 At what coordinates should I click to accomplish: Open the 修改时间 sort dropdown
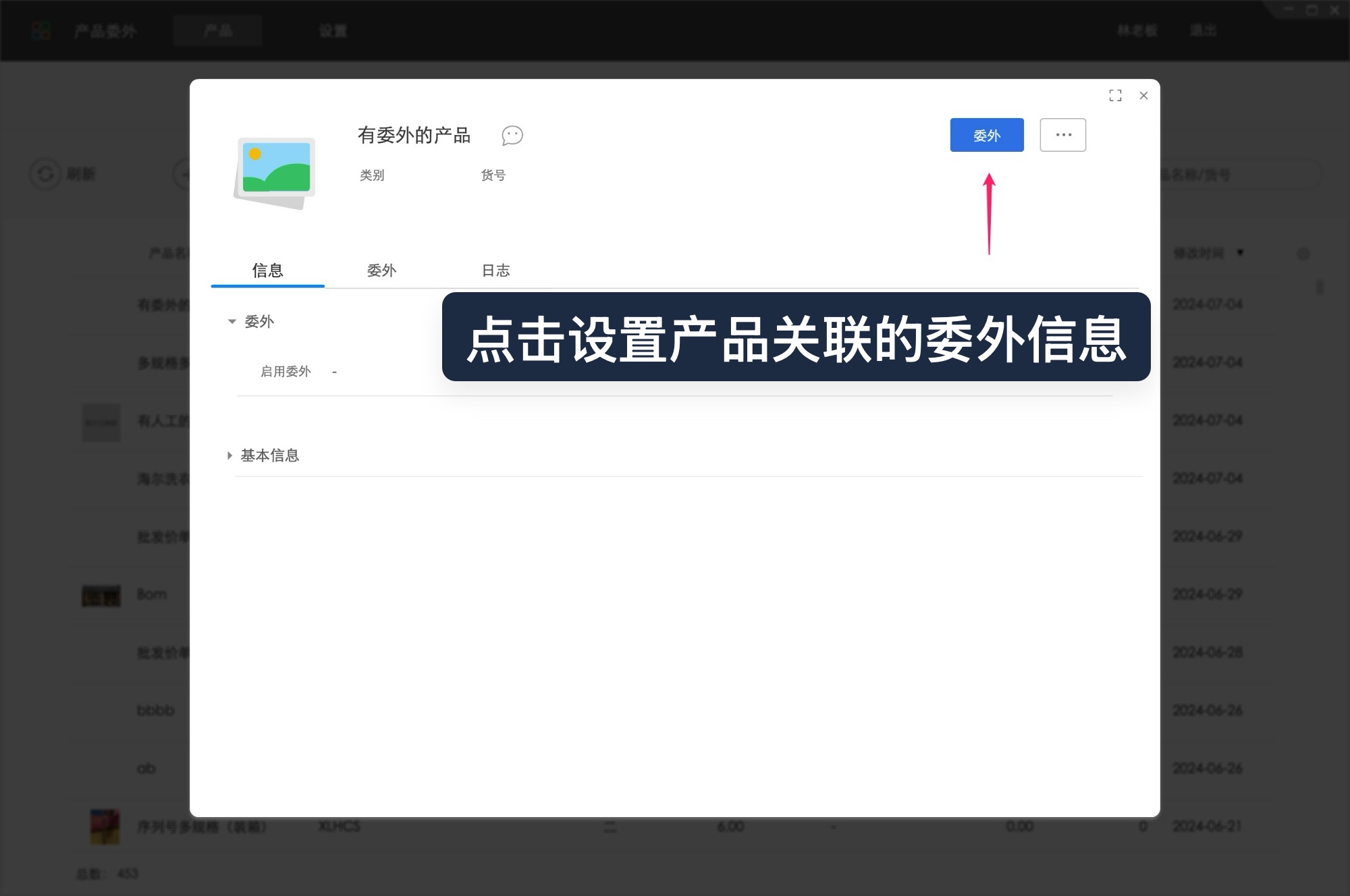(x=1241, y=253)
